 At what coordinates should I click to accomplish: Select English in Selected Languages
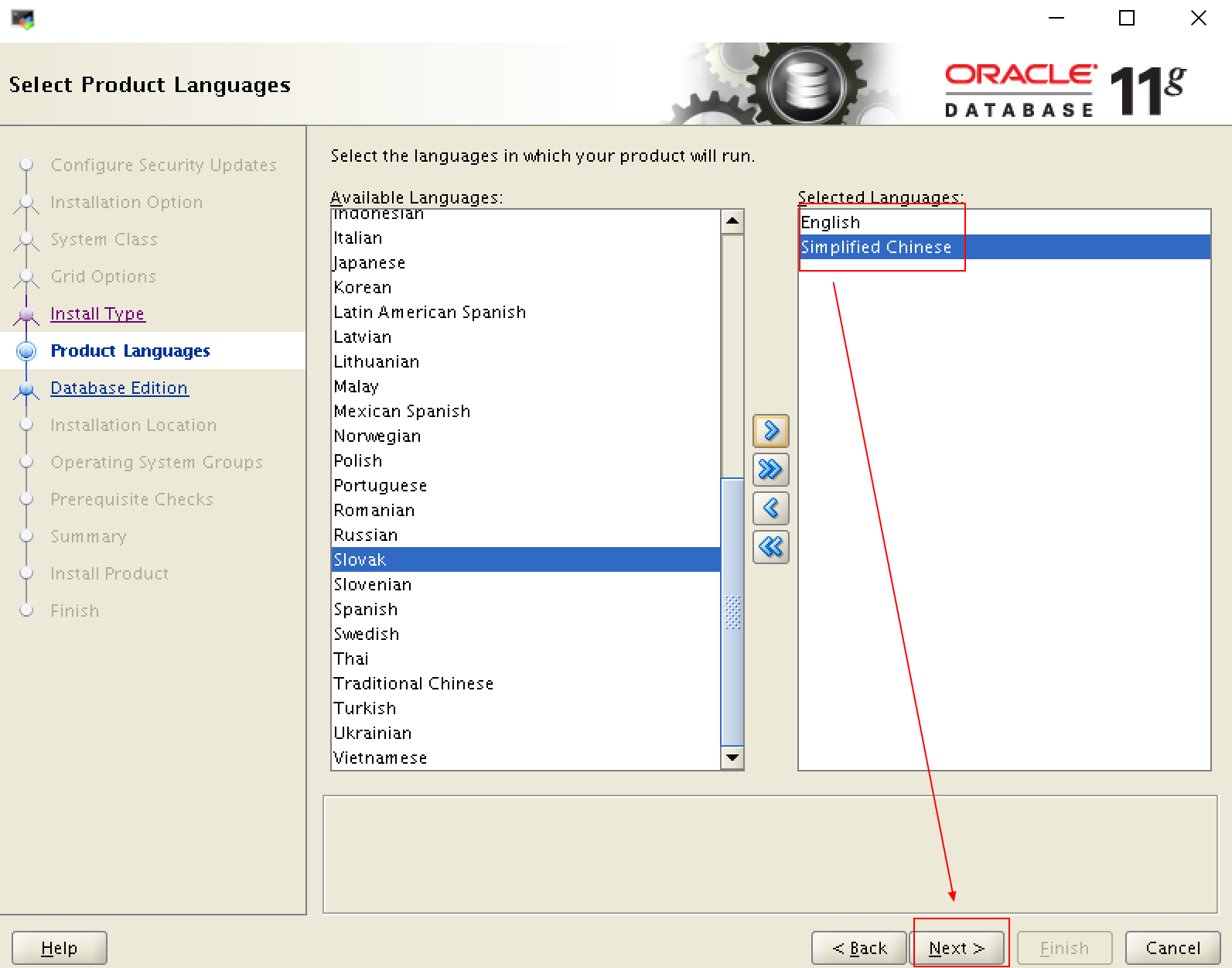[x=830, y=223]
